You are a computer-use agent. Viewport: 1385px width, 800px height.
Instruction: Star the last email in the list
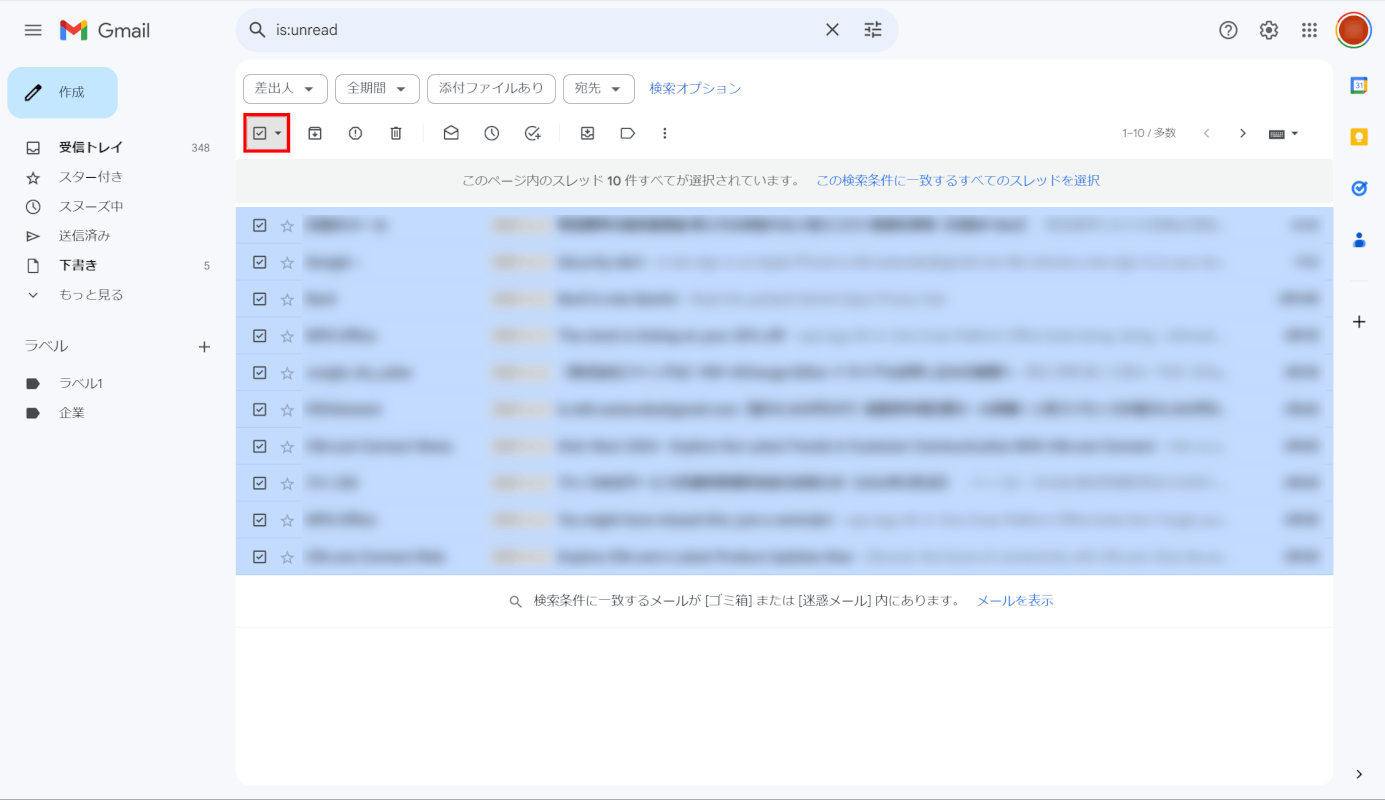287,557
